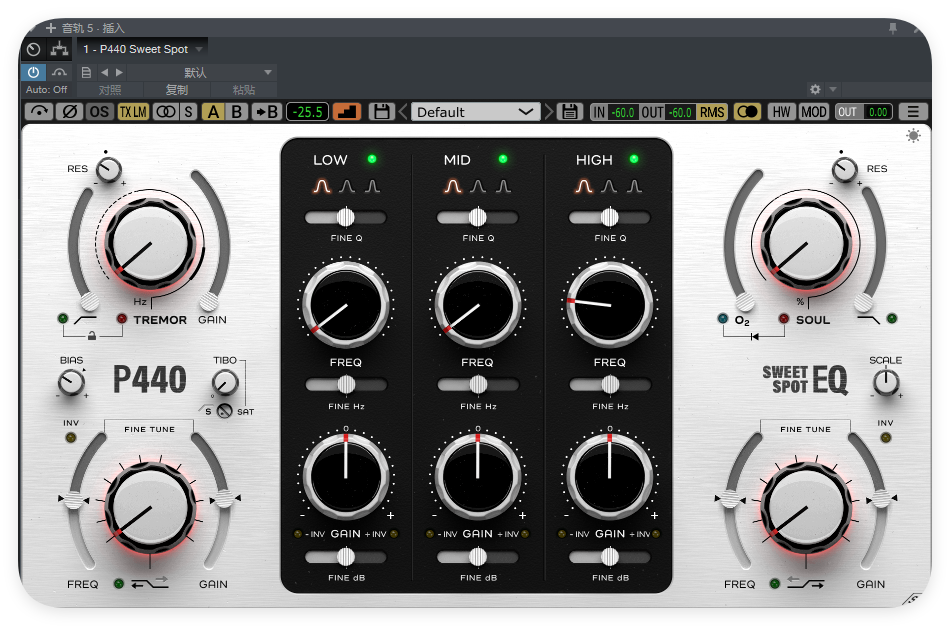Click the SAT mode selector icon
This screenshot has height=626, width=950.
pos(225,411)
